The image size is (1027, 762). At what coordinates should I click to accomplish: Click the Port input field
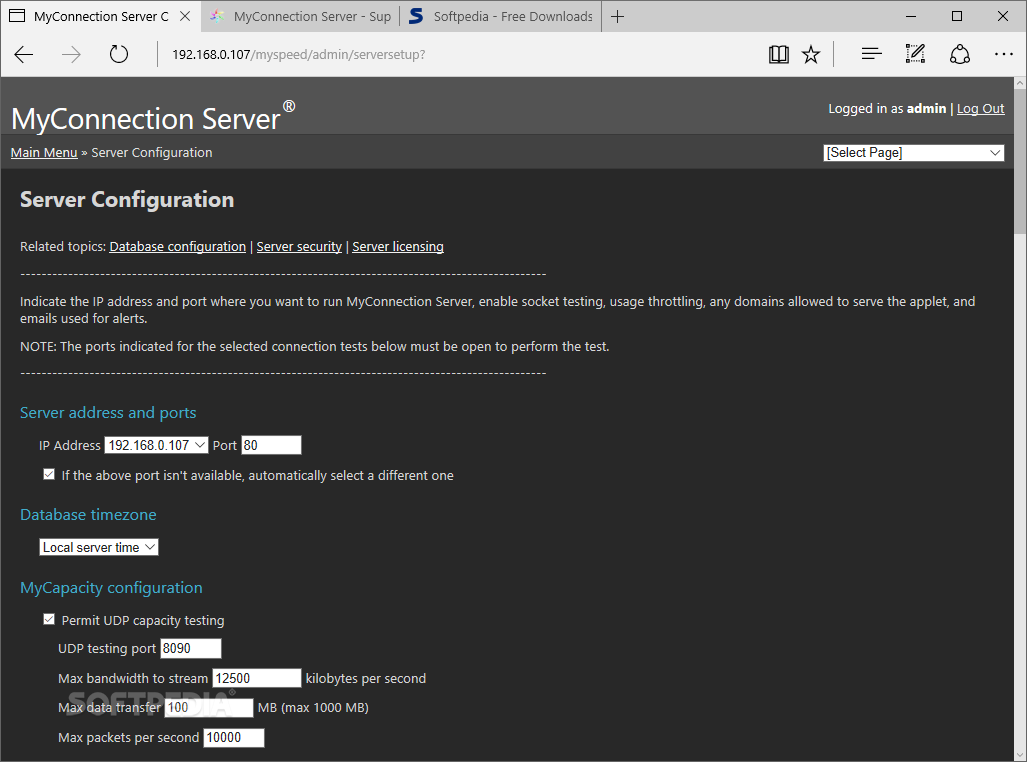(x=272, y=446)
